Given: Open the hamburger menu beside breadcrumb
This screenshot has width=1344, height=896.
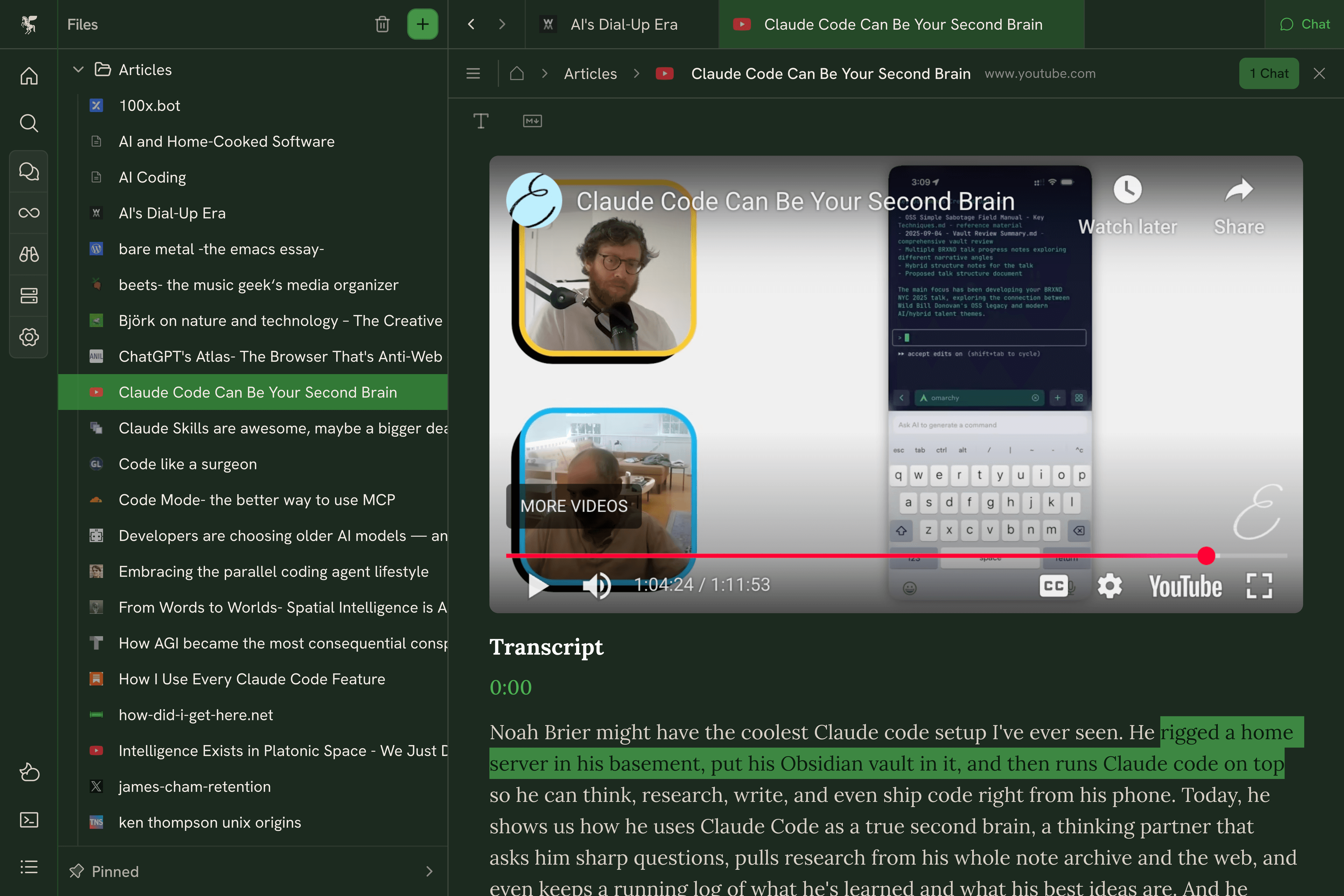Looking at the screenshot, I should [472, 74].
